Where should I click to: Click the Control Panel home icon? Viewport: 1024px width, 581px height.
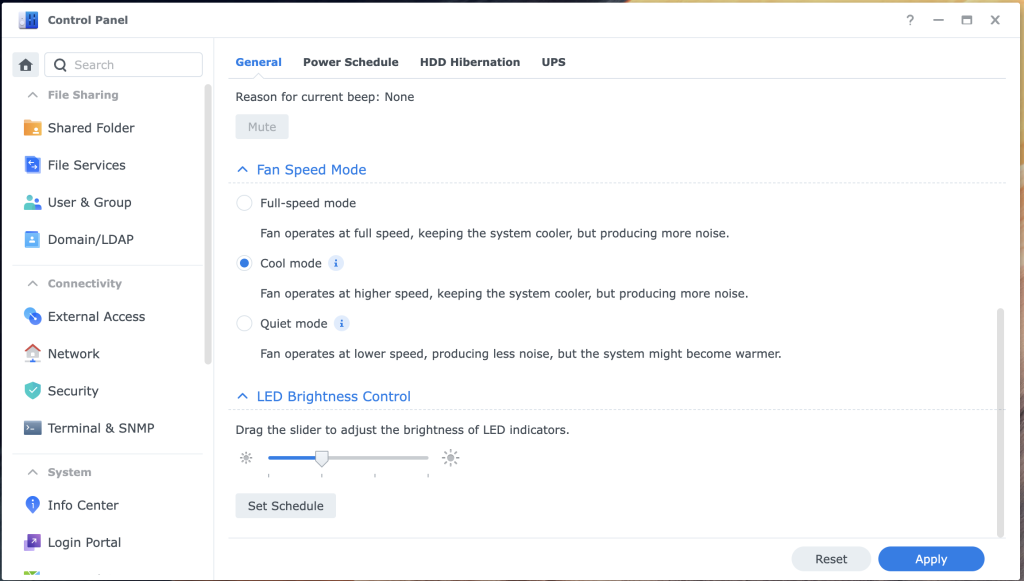click(25, 65)
